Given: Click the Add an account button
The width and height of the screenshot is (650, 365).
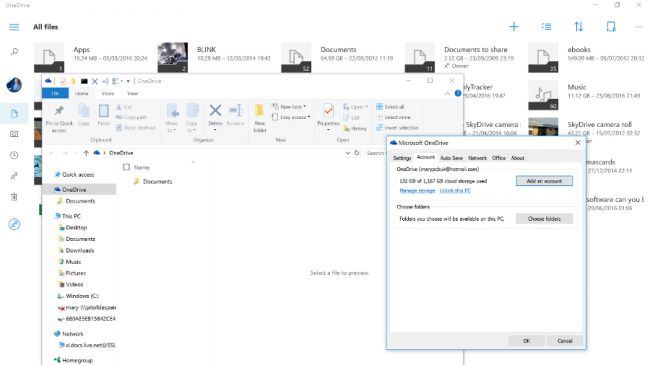Looking at the screenshot, I should [544, 181].
